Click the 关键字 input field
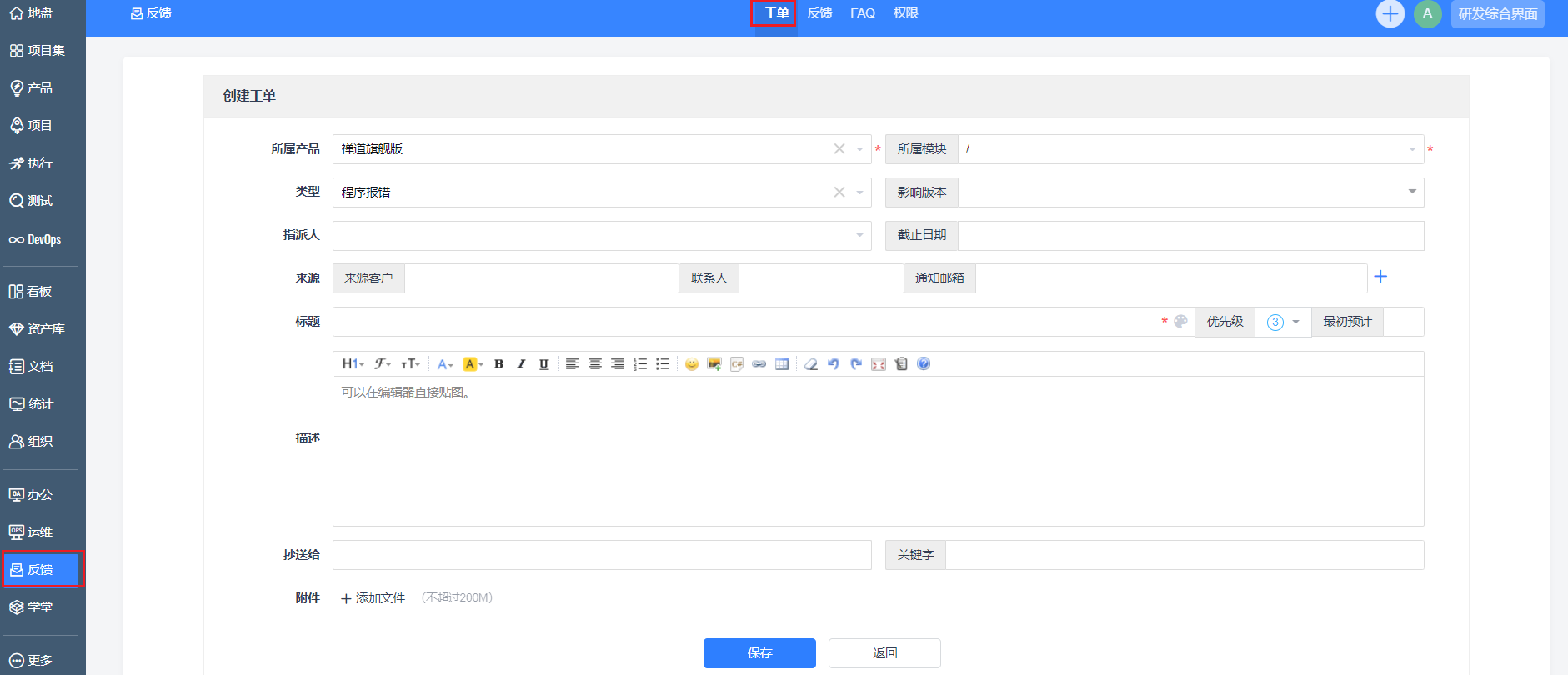The height and width of the screenshot is (675, 1568). coord(1185,555)
